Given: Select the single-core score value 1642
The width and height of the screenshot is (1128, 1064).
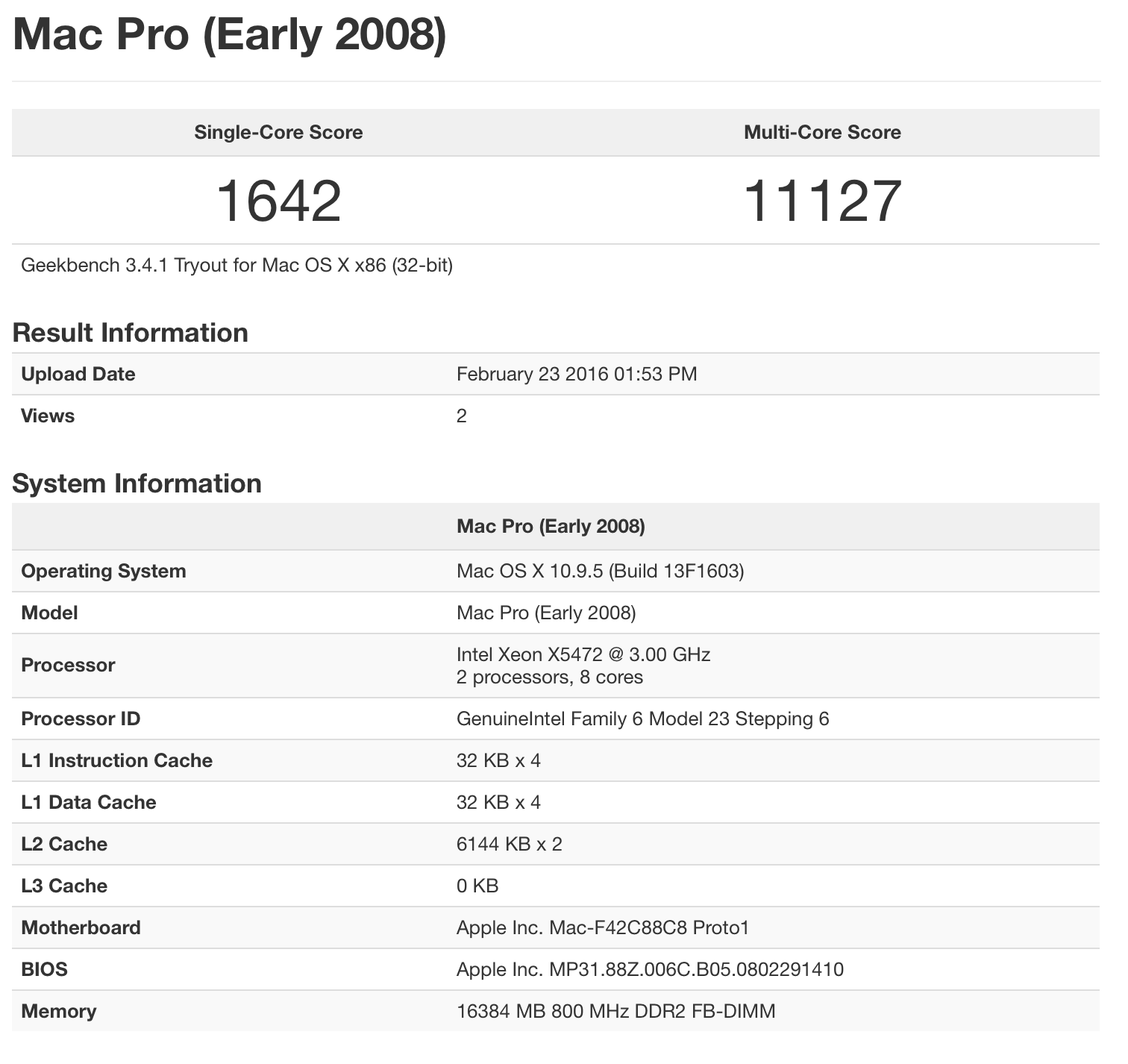Looking at the screenshot, I should (x=278, y=201).
